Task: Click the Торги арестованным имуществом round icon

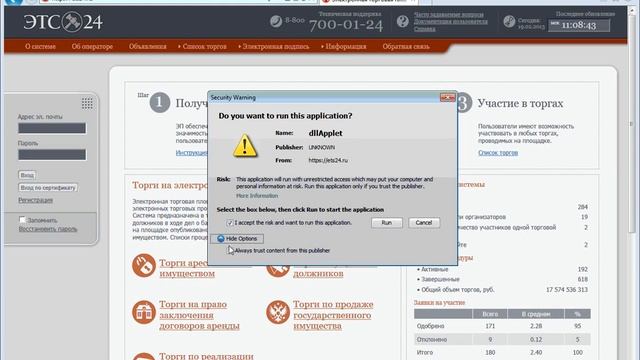Action: click(144, 265)
